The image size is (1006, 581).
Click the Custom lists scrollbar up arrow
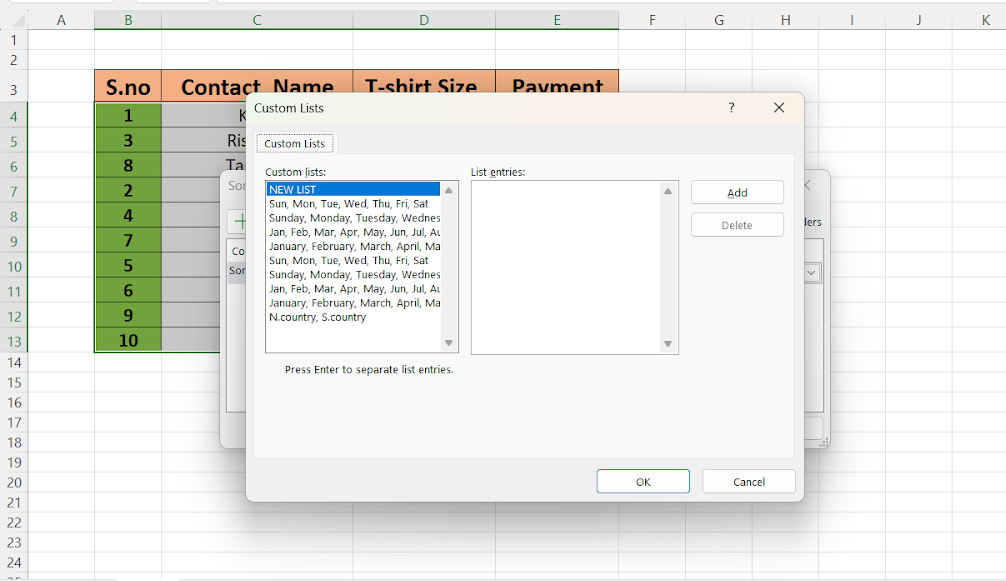coord(449,188)
